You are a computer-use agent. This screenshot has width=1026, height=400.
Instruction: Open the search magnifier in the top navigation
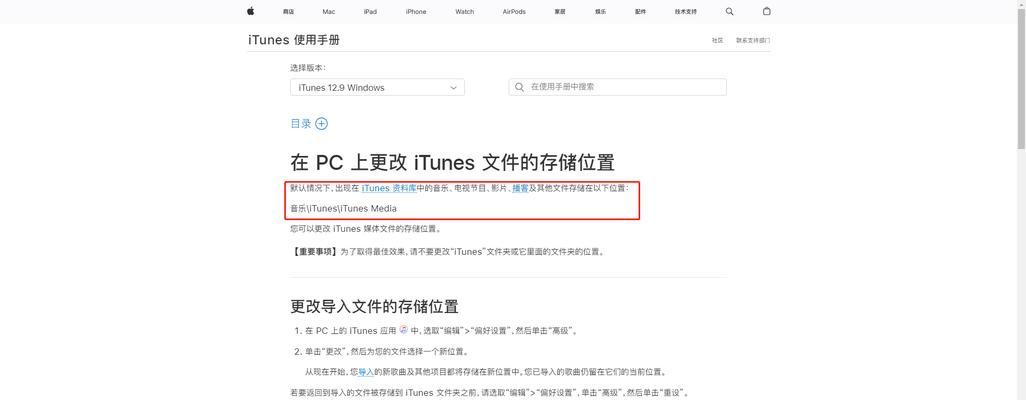point(730,11)
